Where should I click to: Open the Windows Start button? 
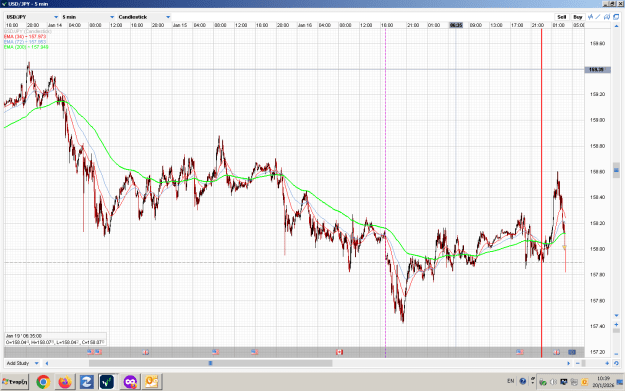[x=15, y=382]
